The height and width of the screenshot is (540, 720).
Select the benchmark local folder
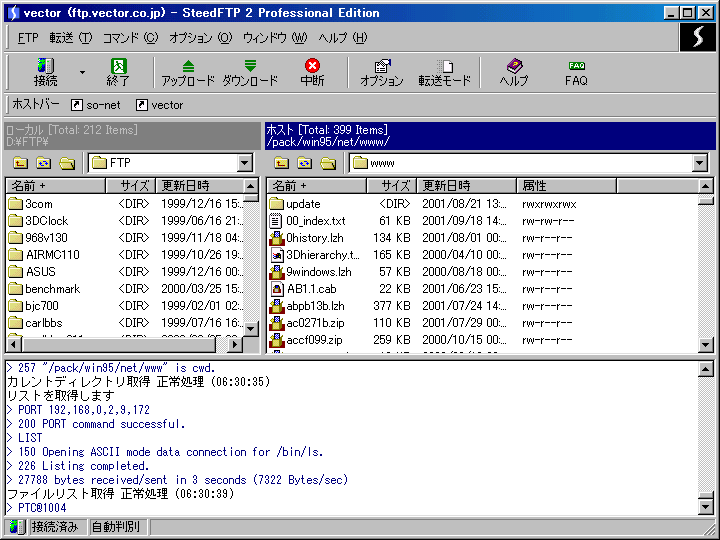44,289
